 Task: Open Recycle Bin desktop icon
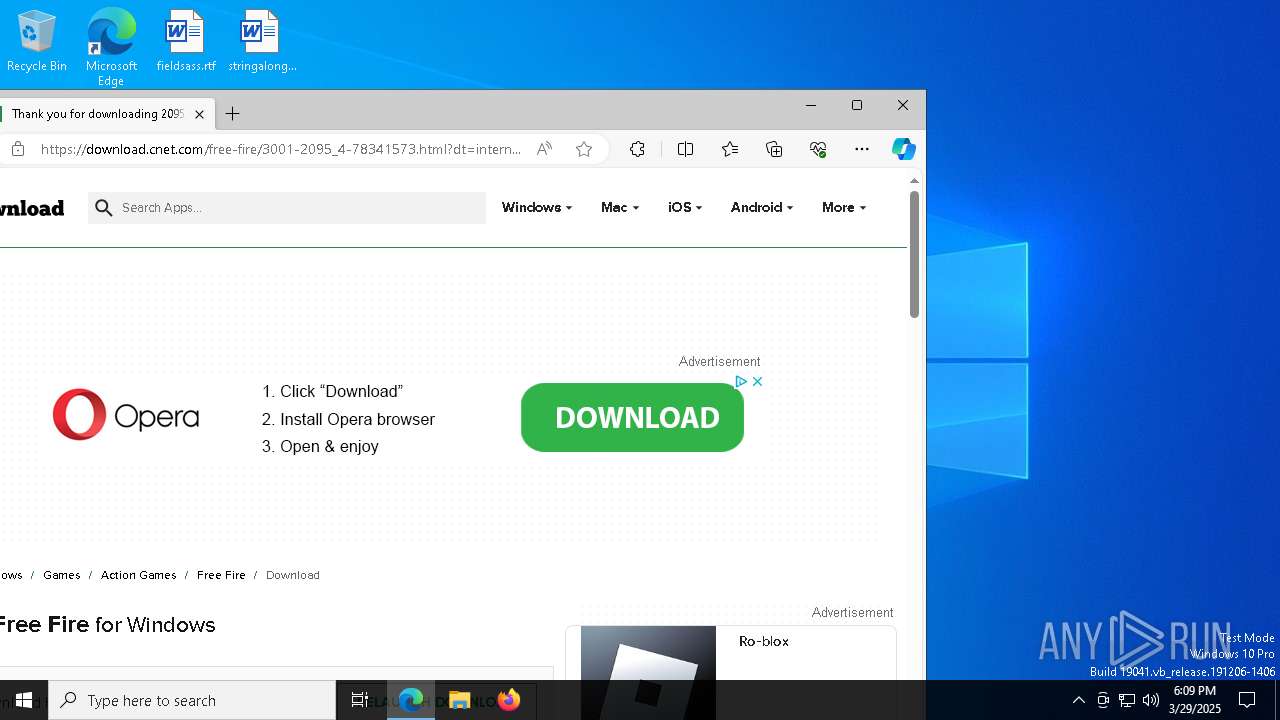[x=37, y=41]
